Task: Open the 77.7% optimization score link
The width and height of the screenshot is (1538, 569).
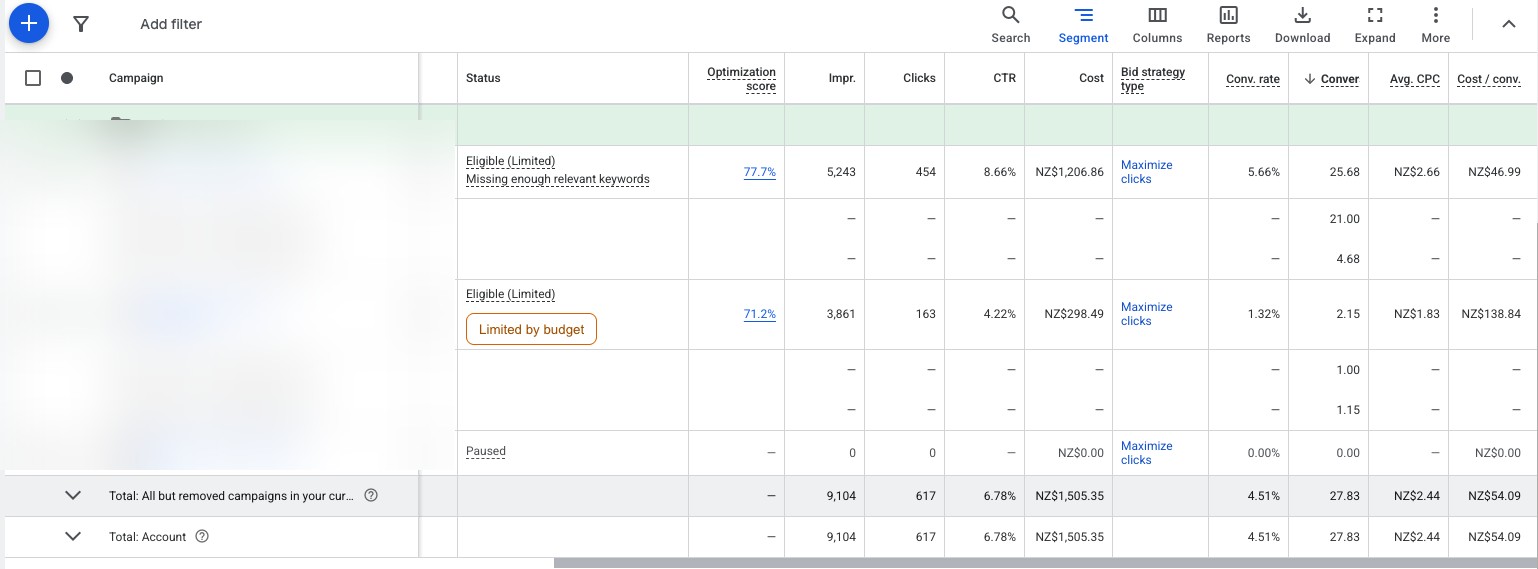Action: pos(760,172)
